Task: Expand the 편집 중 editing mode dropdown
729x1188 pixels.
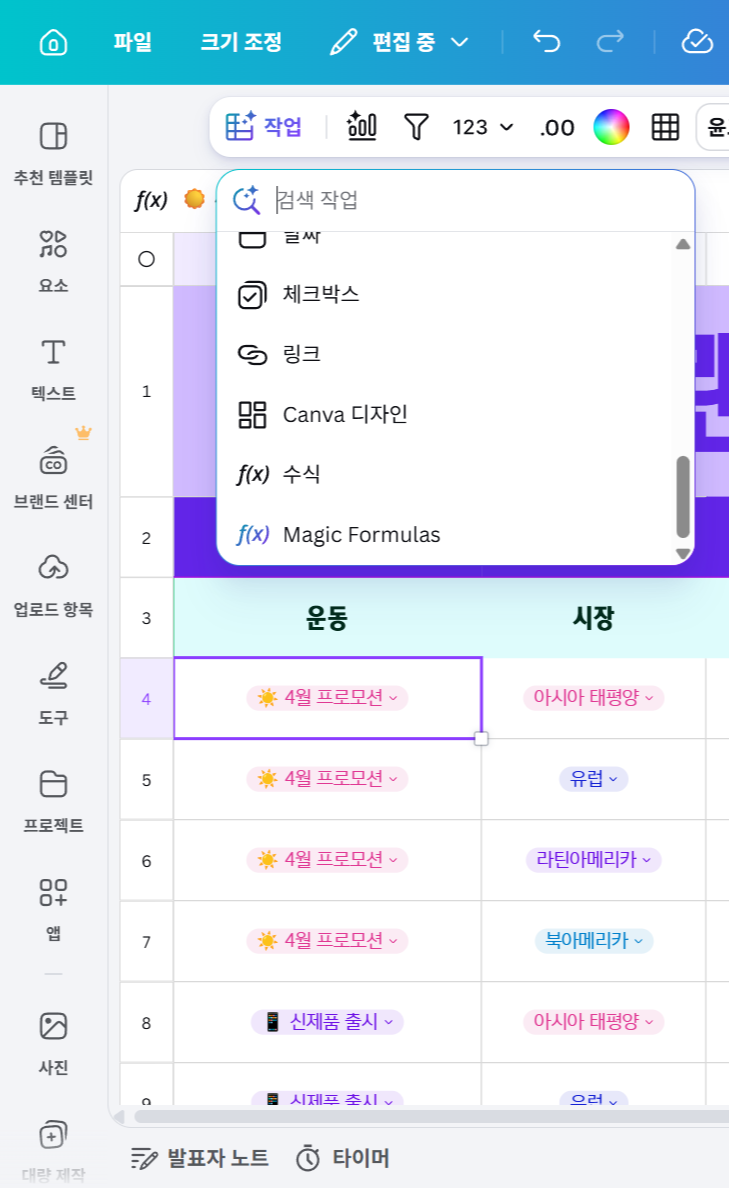Action: pyautogui.click(x=400, y=42)
